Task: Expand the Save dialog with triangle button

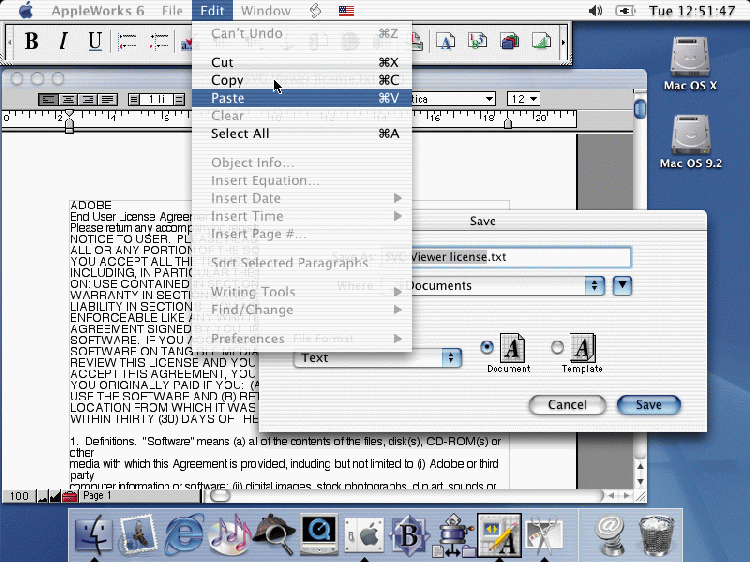Action: (622, 286)
